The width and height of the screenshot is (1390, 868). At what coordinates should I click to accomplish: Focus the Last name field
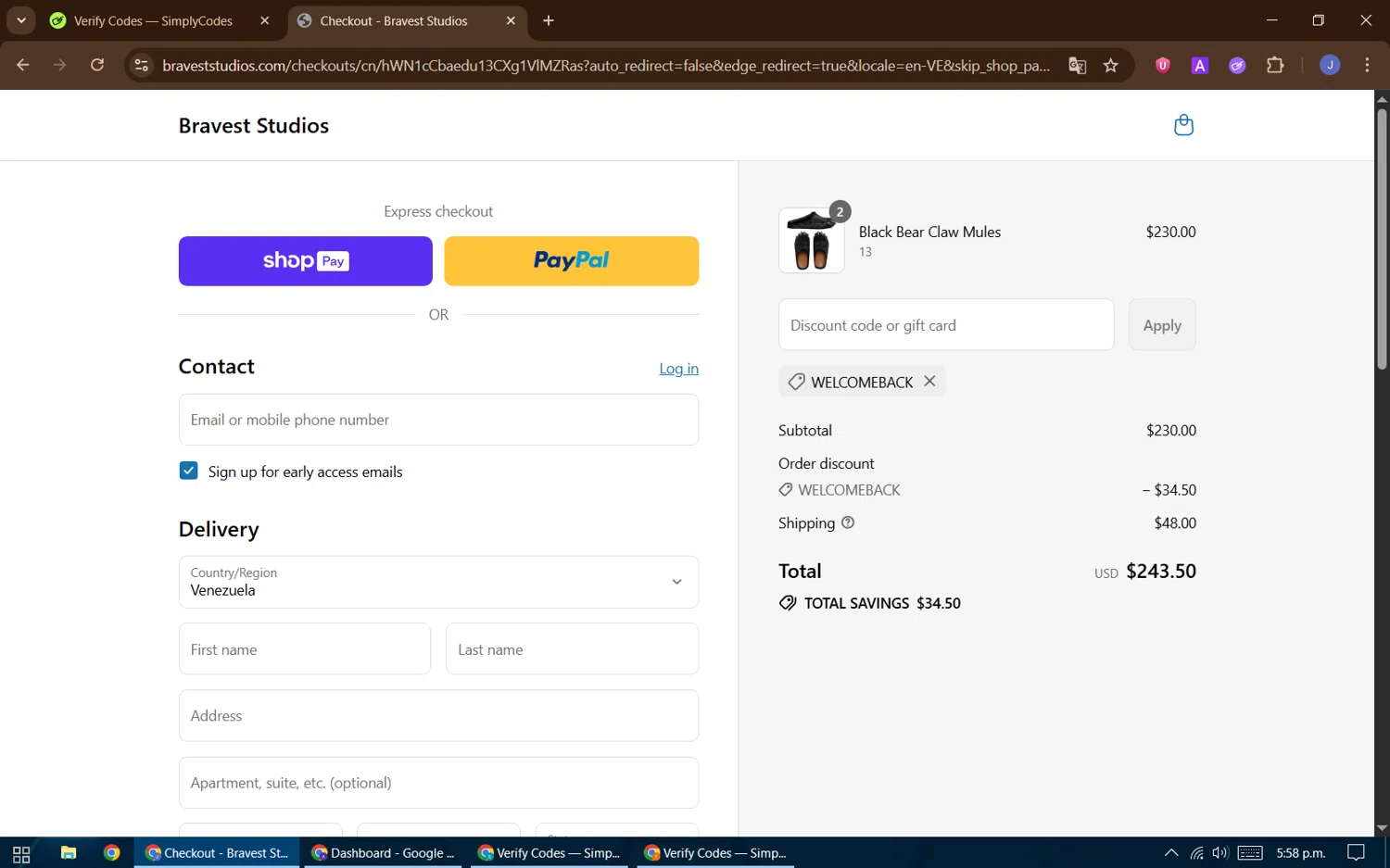coord(572,649)
